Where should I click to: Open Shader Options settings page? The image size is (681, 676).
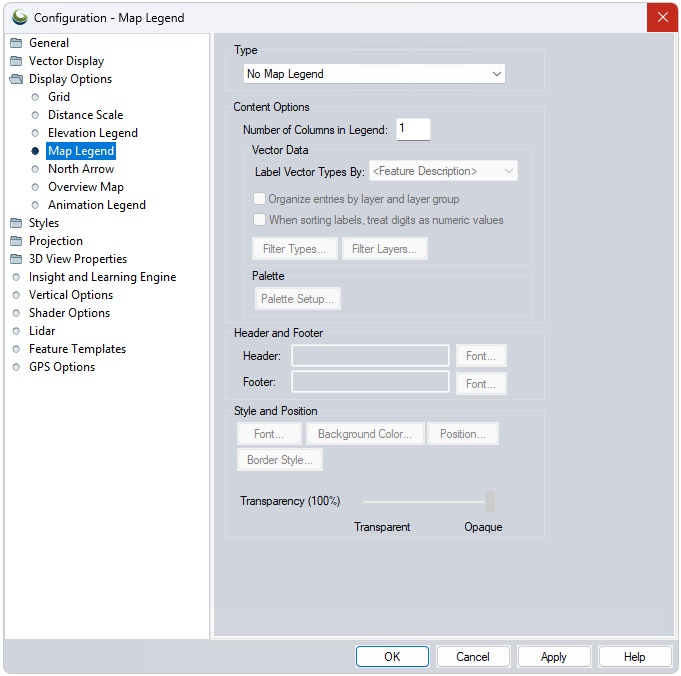(69, 313)
